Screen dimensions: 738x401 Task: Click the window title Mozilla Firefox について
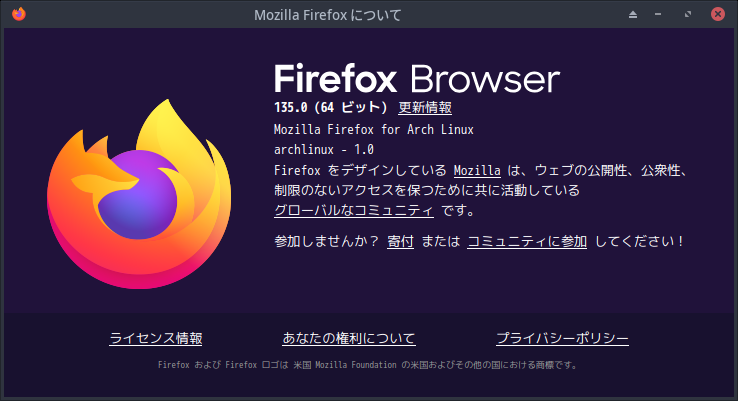click(328, 15)
